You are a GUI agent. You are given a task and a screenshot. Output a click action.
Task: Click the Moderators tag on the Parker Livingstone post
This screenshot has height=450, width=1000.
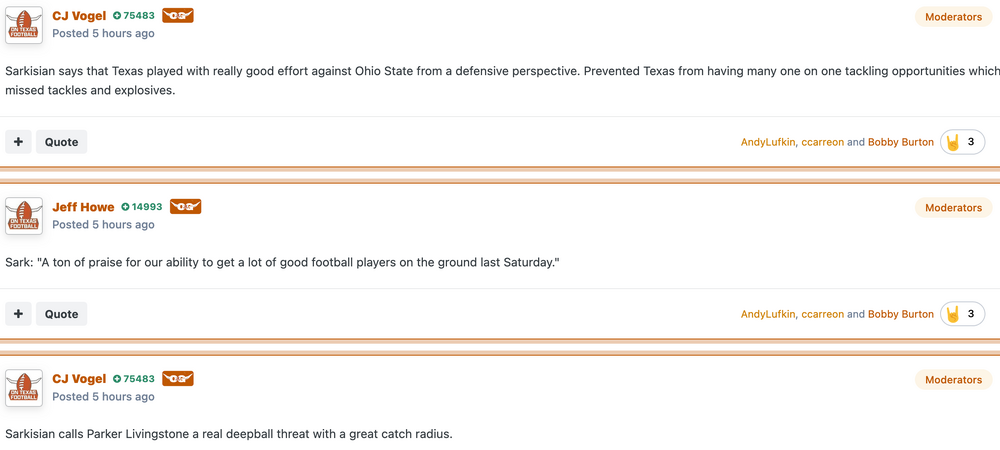pos(953,380)
